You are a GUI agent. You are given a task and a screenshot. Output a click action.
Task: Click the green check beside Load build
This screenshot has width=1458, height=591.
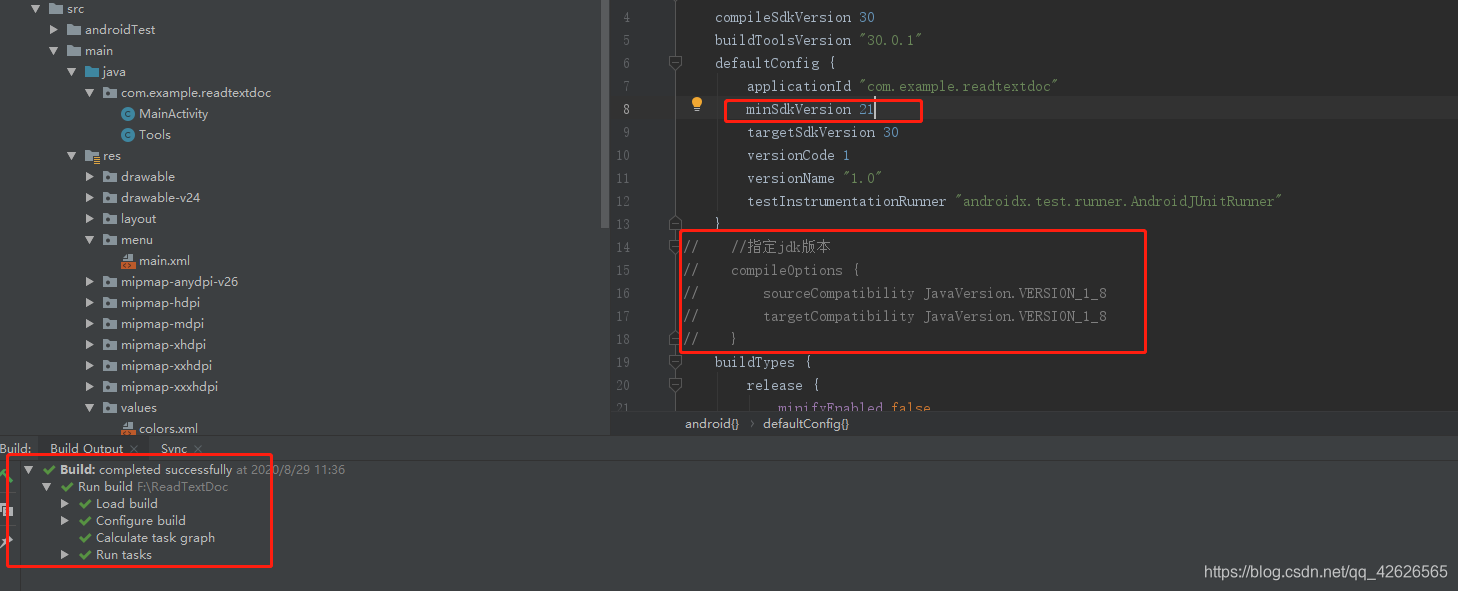point(86,504)
